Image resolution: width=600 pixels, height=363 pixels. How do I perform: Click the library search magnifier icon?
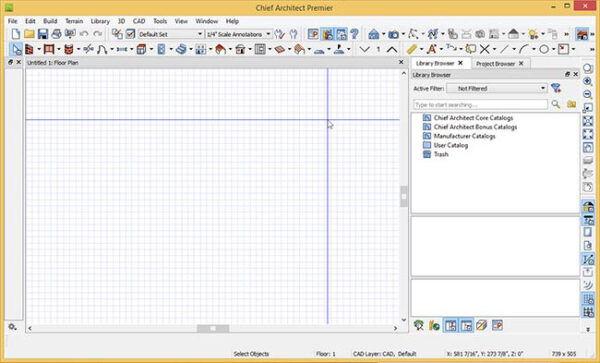coord(556,104)
